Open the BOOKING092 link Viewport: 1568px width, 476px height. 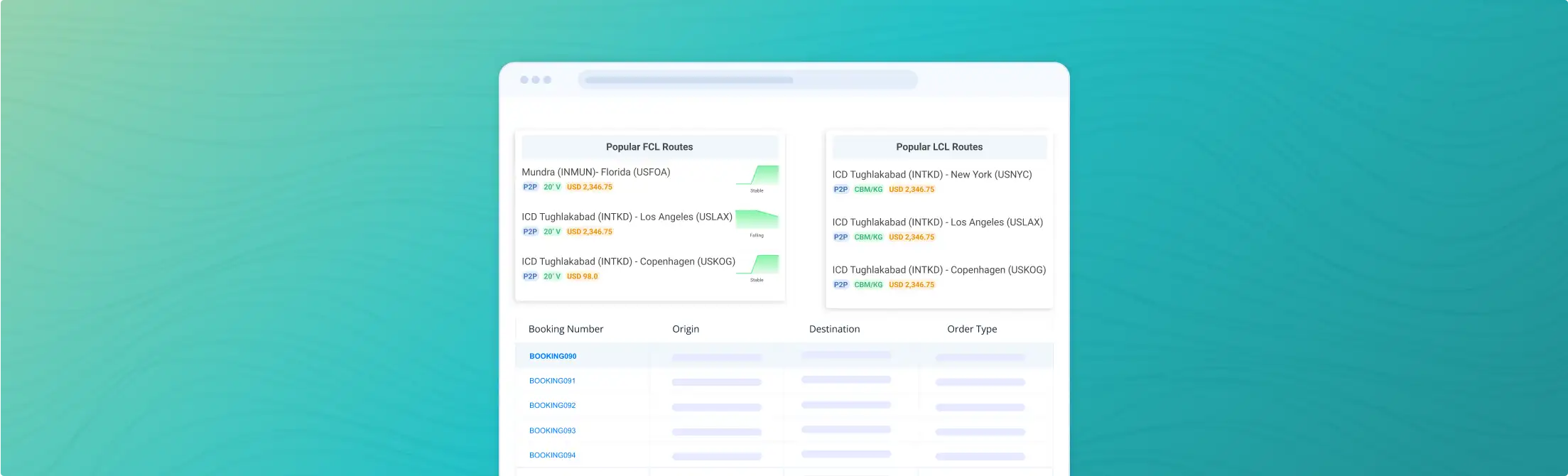tap(552, 406)
